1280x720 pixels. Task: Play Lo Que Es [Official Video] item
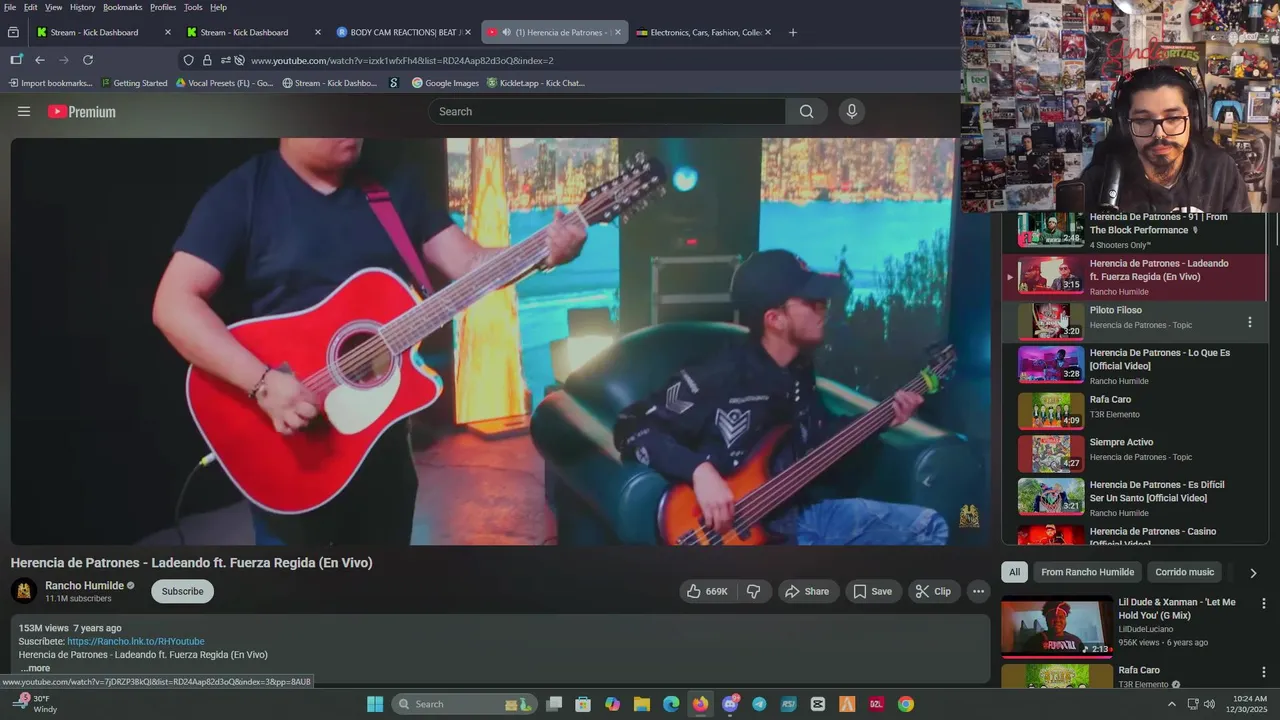[x=1135, y=366]
